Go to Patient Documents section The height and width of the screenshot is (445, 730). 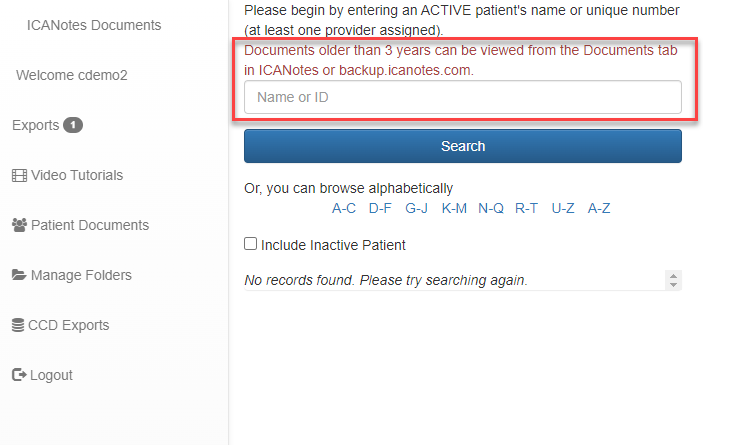(89, 225)
